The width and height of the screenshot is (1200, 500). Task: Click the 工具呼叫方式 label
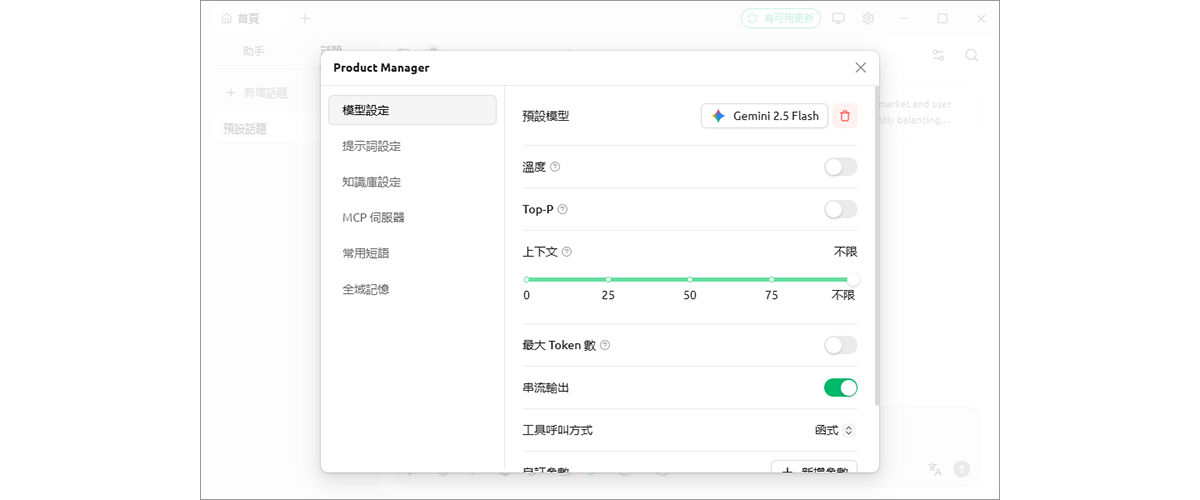coord(557,430)
